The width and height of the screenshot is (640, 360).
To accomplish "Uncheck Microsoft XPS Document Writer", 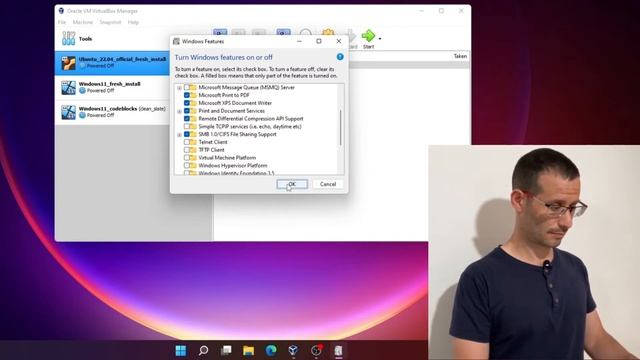I will 187,103.
